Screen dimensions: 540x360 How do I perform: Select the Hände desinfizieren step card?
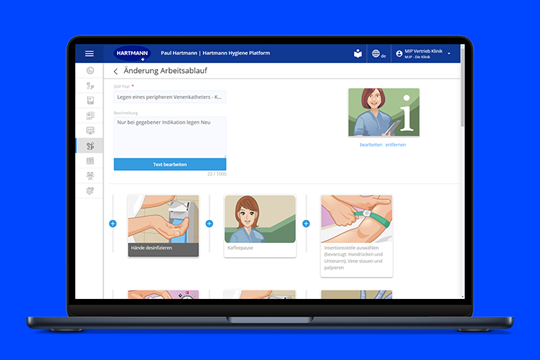(163, 226)
